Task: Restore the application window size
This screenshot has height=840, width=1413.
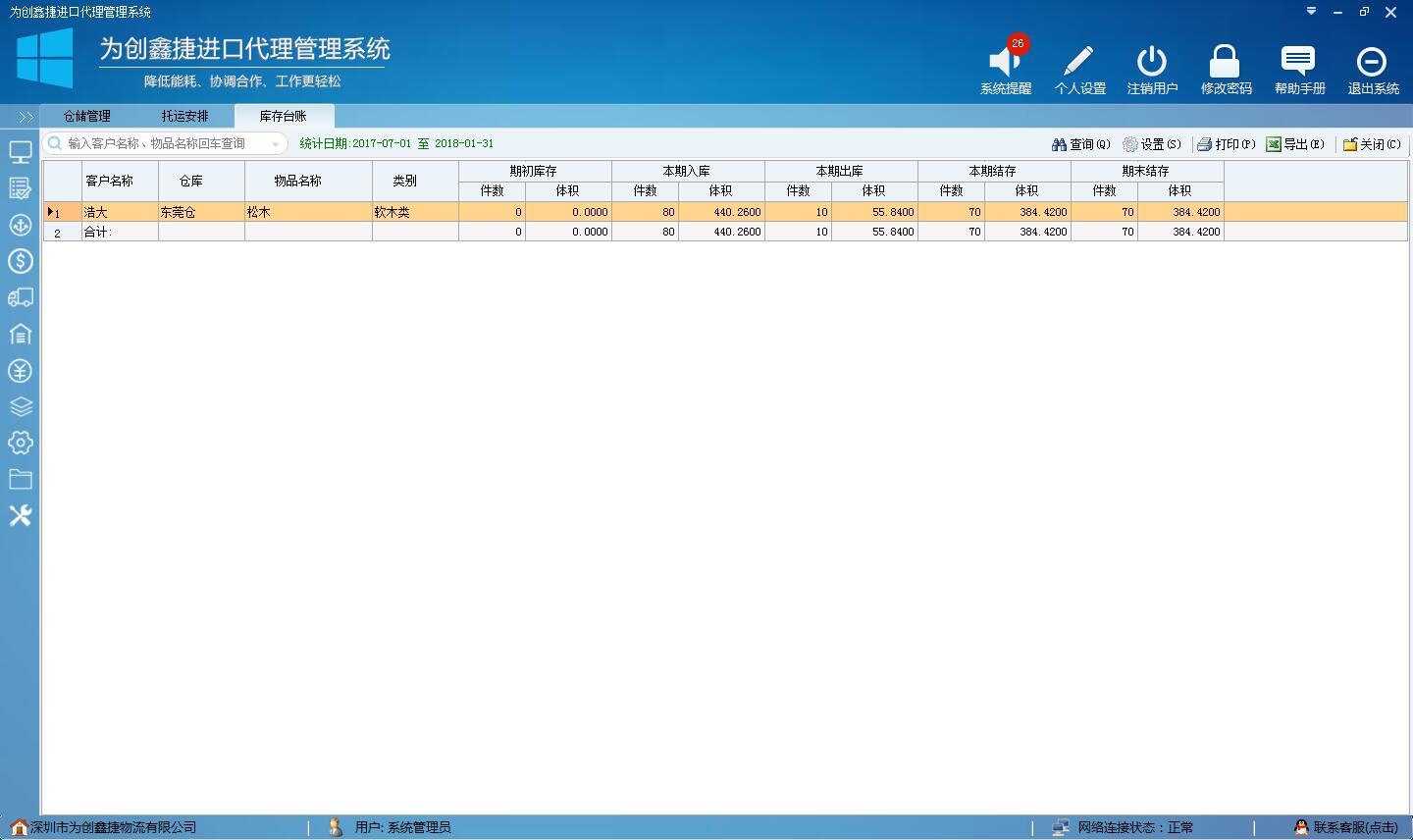Action: (x=1364, y=12)
